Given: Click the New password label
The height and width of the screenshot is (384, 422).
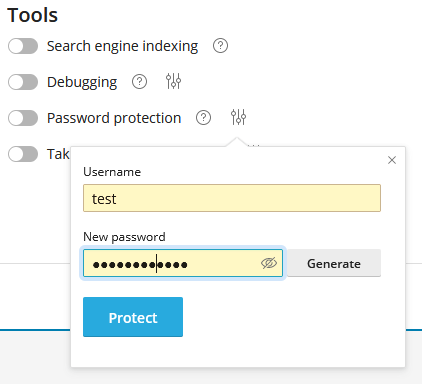Looking at the screenshot, I should pyautogui.click(x=124, y=237).
